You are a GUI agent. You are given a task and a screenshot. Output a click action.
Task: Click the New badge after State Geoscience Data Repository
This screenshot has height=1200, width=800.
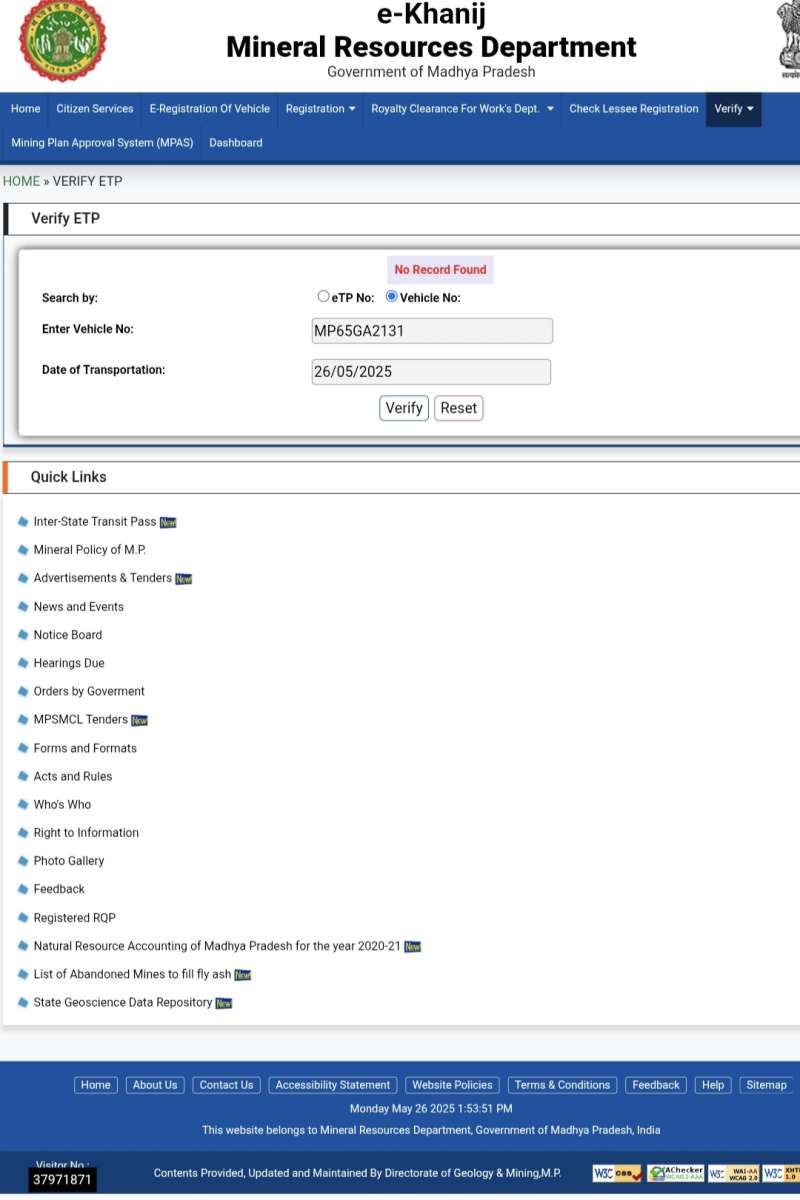click(224, 1003)
